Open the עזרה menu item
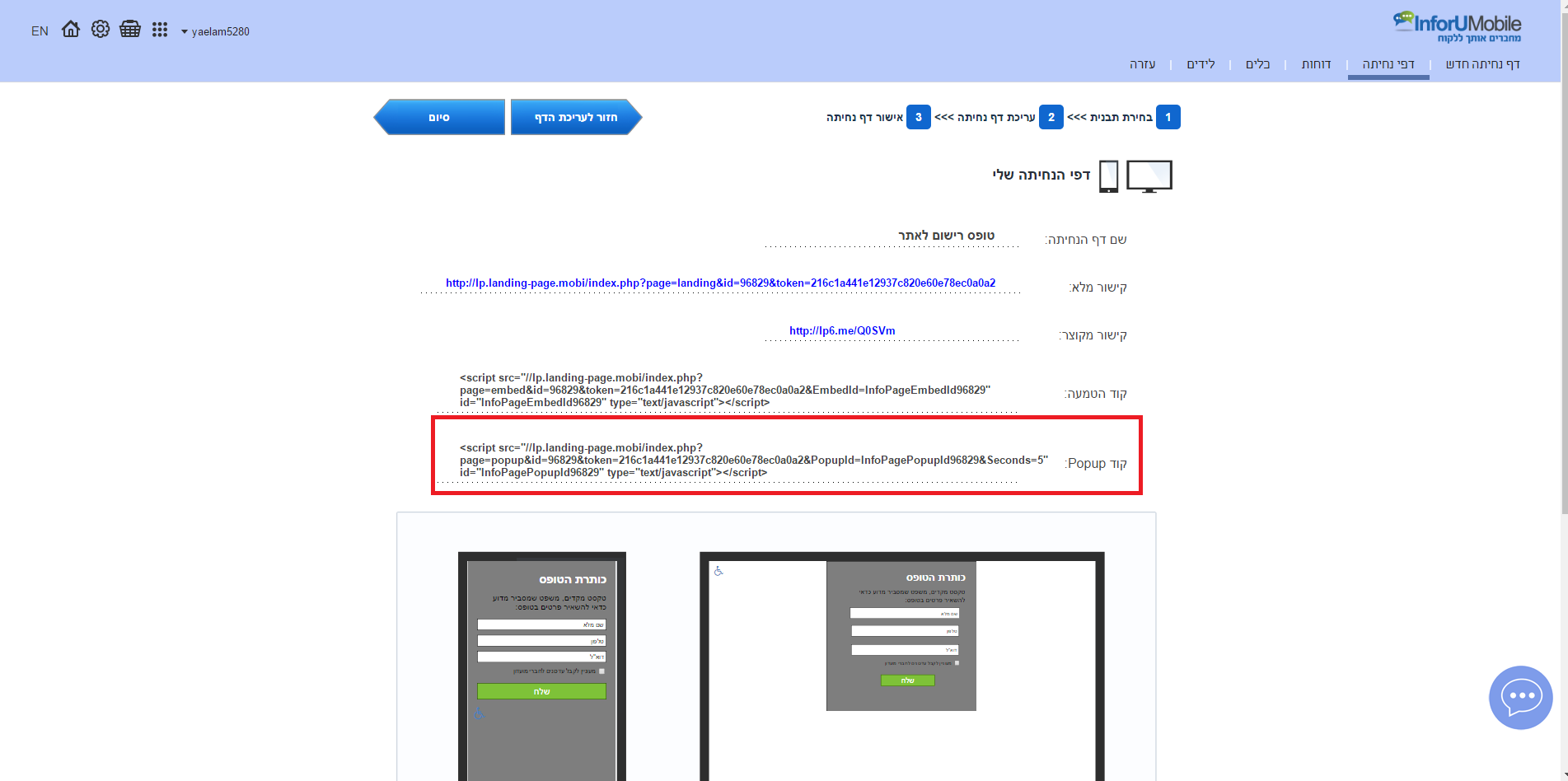The image size is (1568, 781). [1142, 64]
